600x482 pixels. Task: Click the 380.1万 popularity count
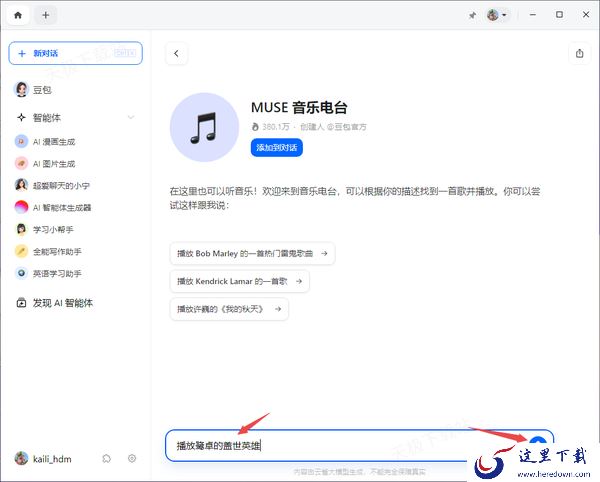coord(271,127)
